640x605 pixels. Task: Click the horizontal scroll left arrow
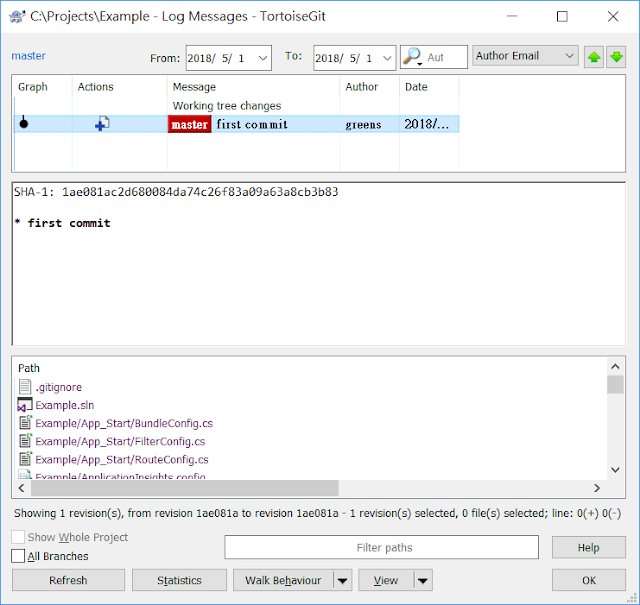[22, 488]
